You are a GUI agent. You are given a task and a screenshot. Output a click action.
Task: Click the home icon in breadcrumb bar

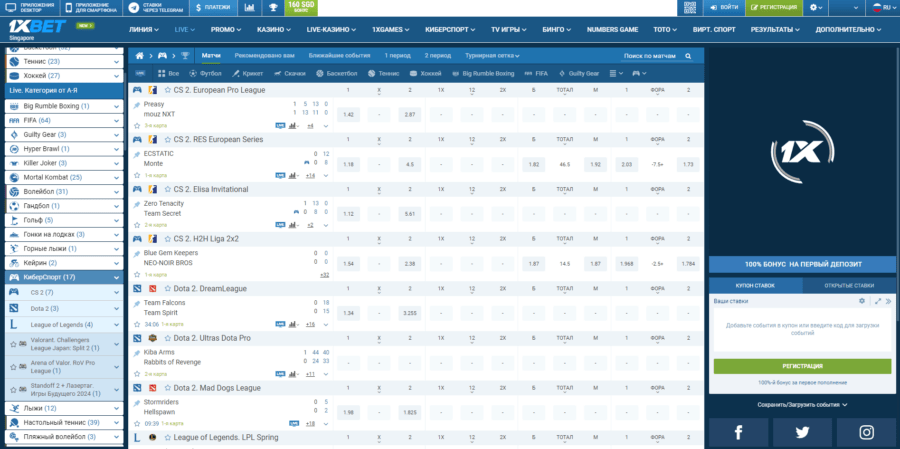click(139, 56)
